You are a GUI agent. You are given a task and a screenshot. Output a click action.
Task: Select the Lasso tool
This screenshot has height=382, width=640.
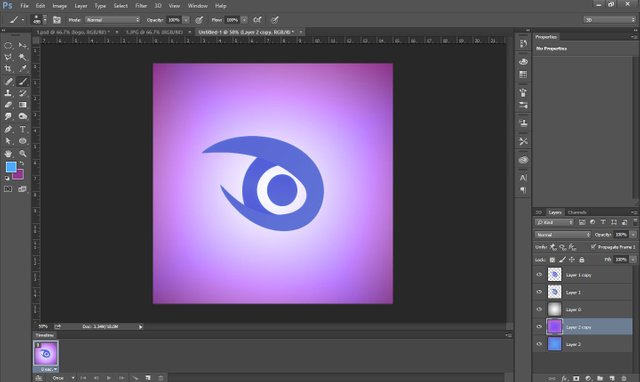coord(8,57)
